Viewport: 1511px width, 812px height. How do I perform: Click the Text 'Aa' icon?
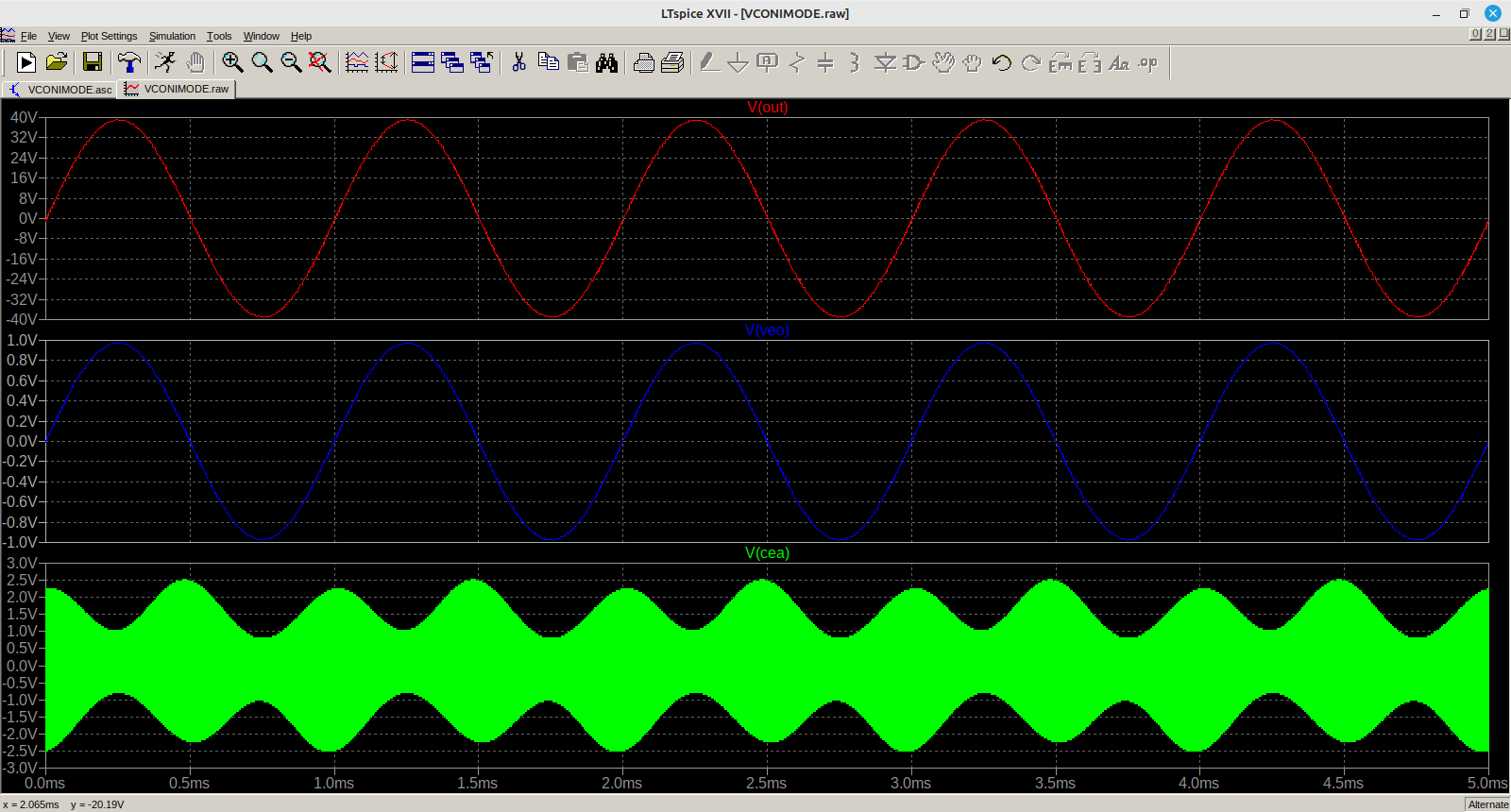[1119, 62]
